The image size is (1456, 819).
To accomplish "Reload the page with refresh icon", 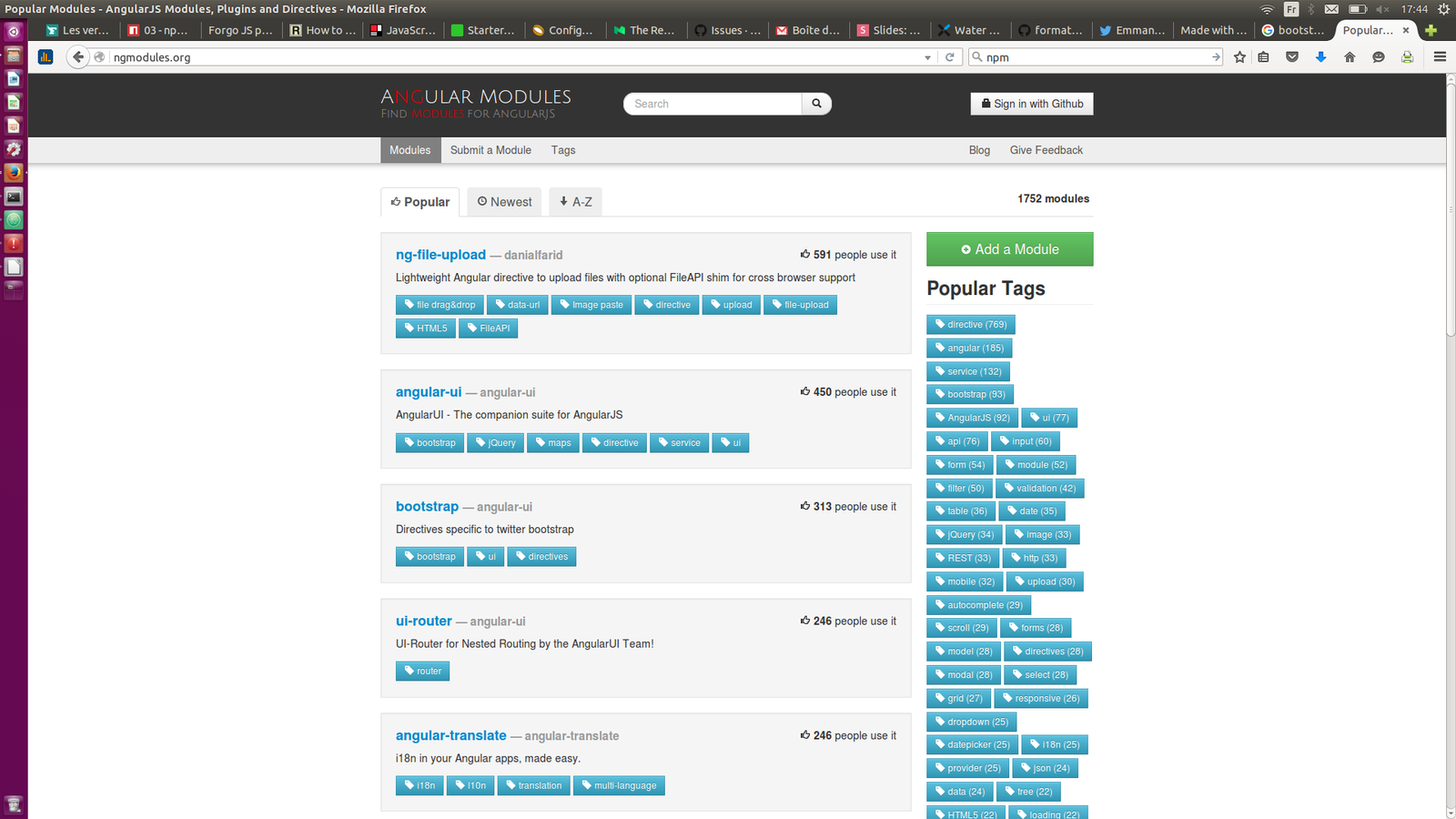I will click(x=949, y=56).
